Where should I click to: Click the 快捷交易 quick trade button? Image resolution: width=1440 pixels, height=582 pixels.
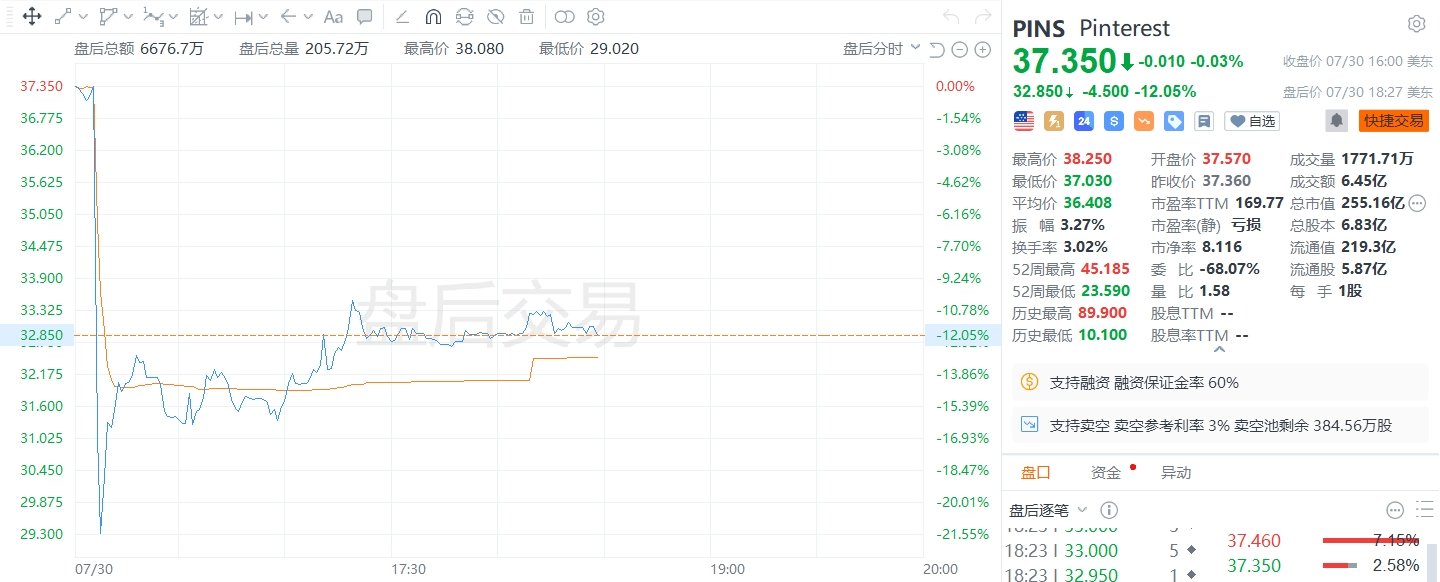[x=1393, y=121]
